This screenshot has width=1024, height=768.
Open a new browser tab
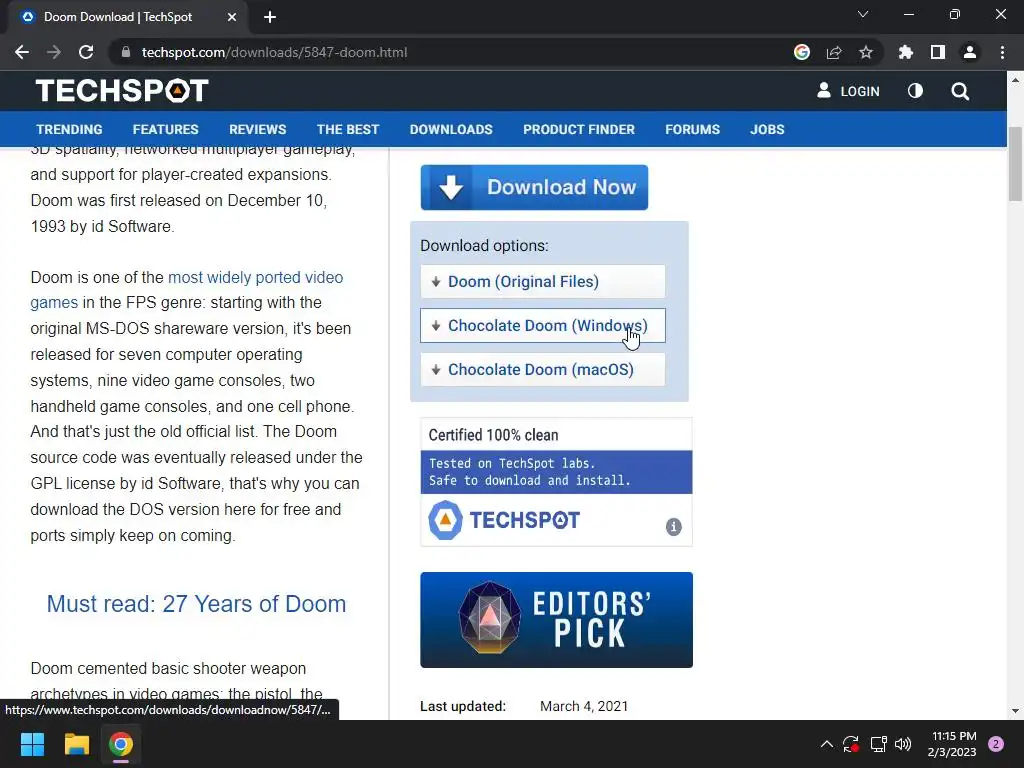click(270, 17)
